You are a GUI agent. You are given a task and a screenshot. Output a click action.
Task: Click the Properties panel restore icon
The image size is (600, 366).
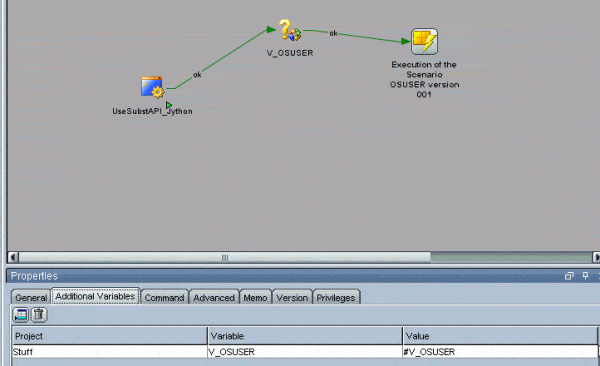pos(569,276)
